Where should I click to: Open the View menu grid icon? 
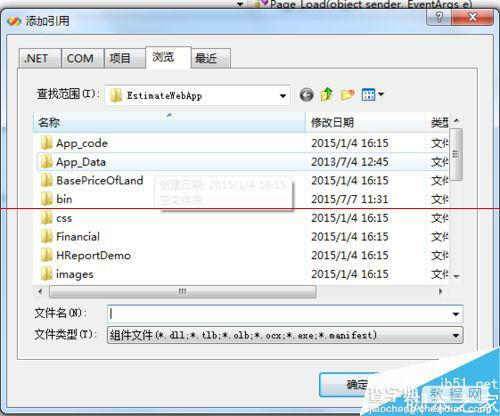coord(368,95)
